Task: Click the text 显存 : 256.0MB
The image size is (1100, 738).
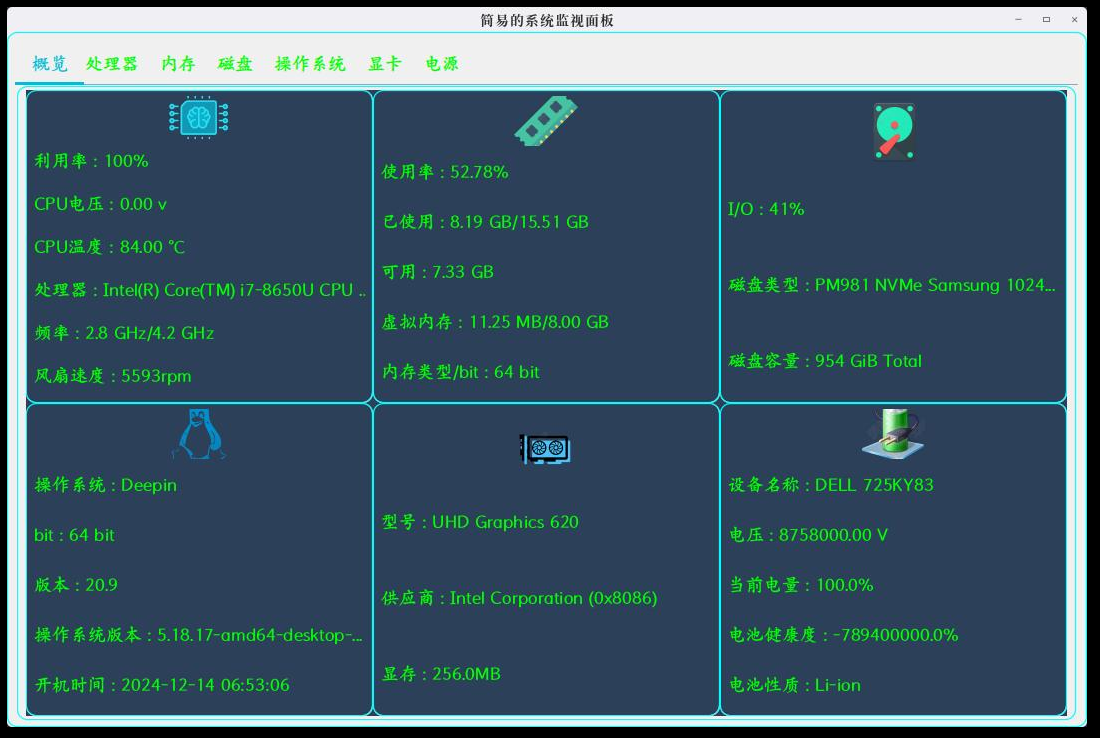Action: (441, 674)
